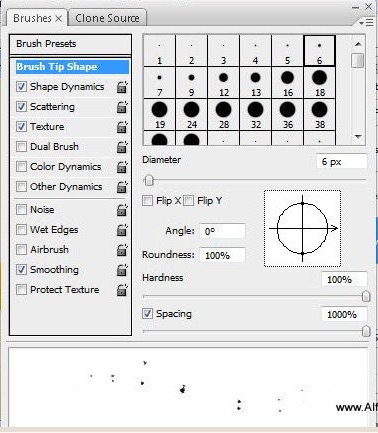Image resolution: width=378 pixels, height=433 pixels.
Task: Toggle the lock icon beside Scattering
Action: (122, 107)
